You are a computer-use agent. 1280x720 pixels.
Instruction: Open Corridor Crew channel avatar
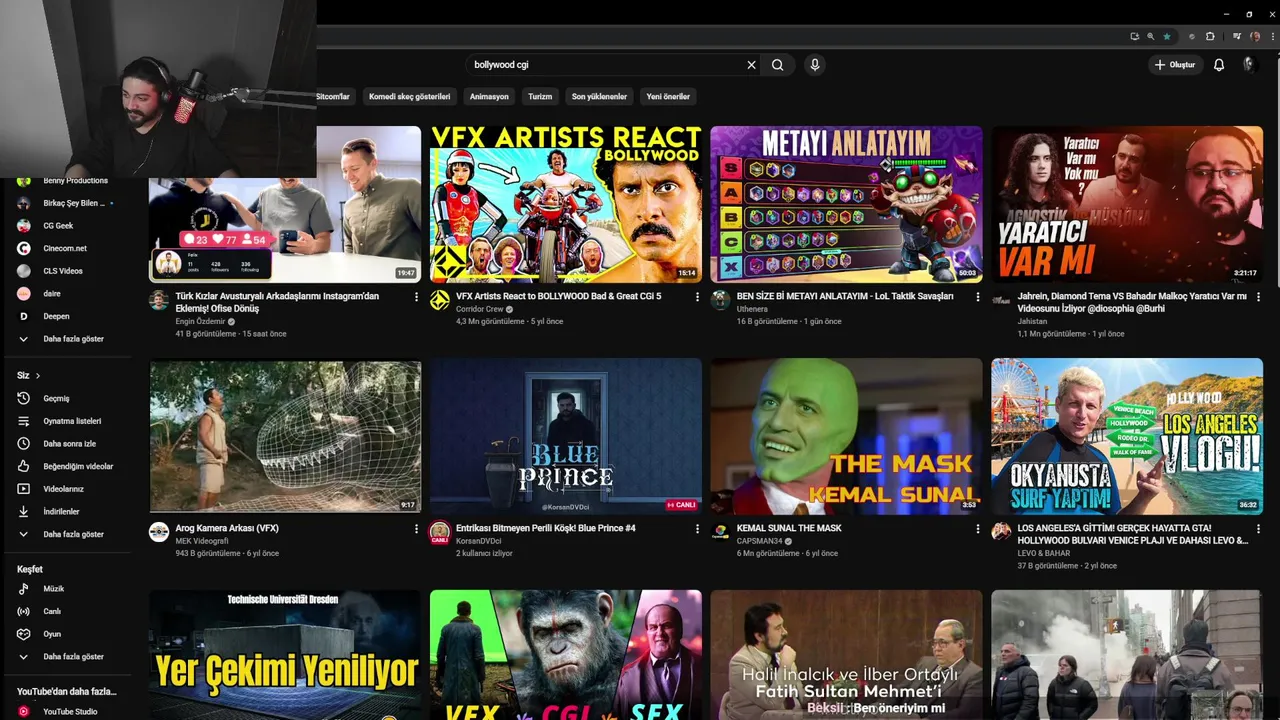(440, 300)
